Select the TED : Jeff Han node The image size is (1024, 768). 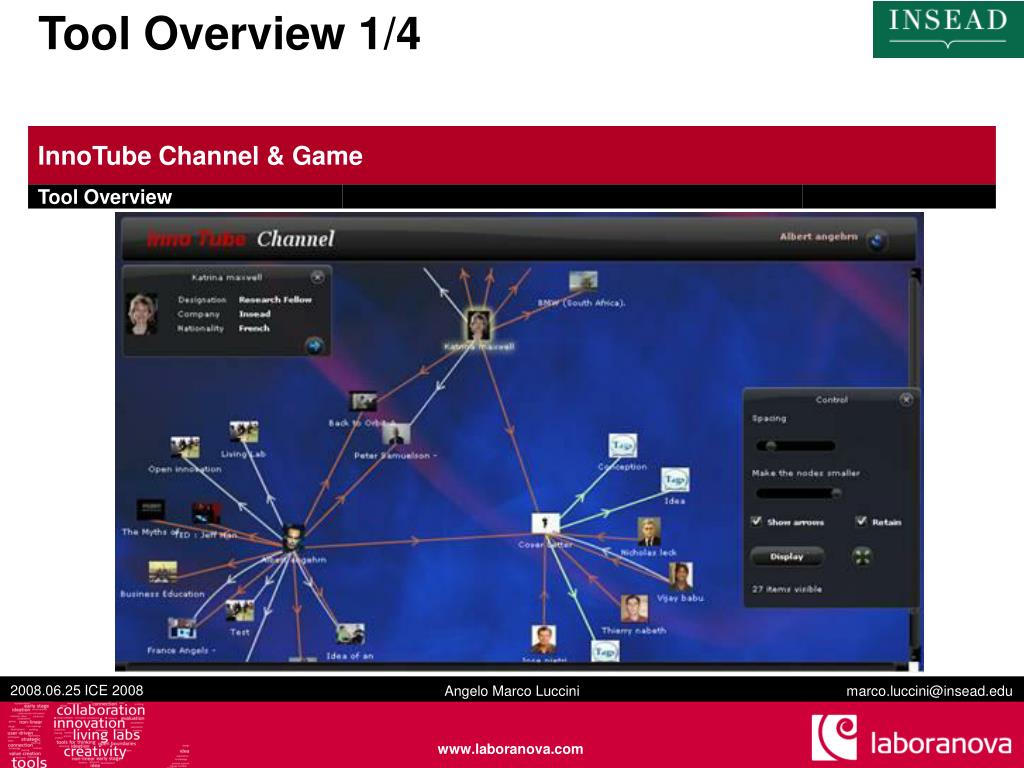pyautogui.click(x=206, y=513)
